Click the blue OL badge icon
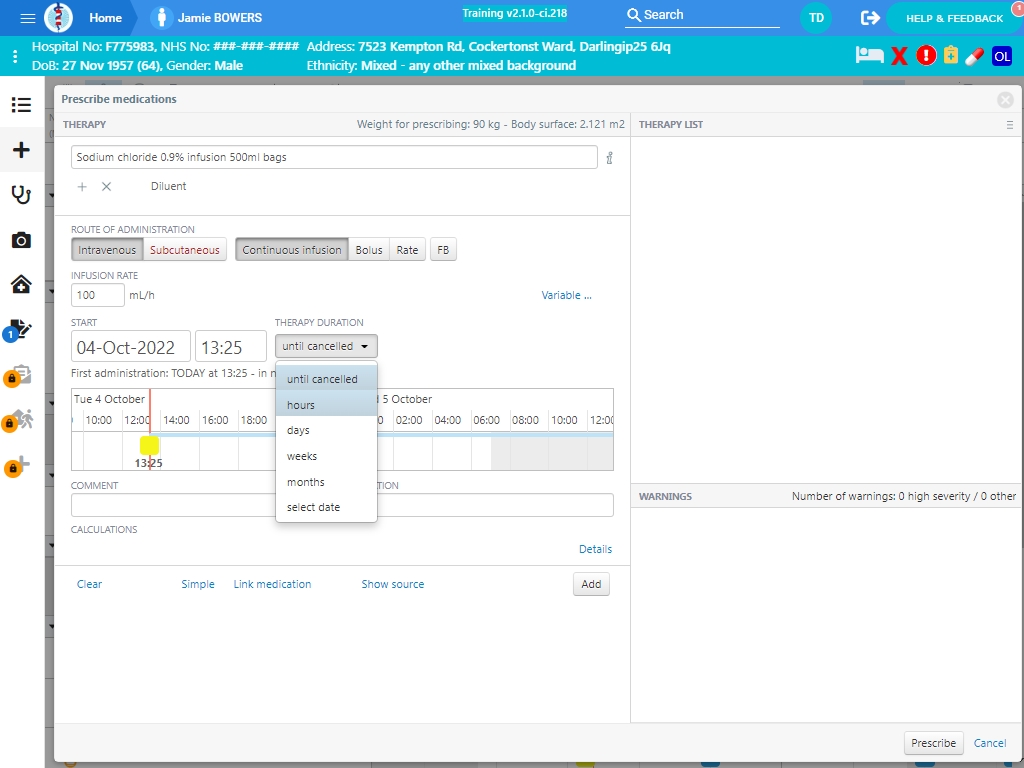 (x=1002, y=56)
